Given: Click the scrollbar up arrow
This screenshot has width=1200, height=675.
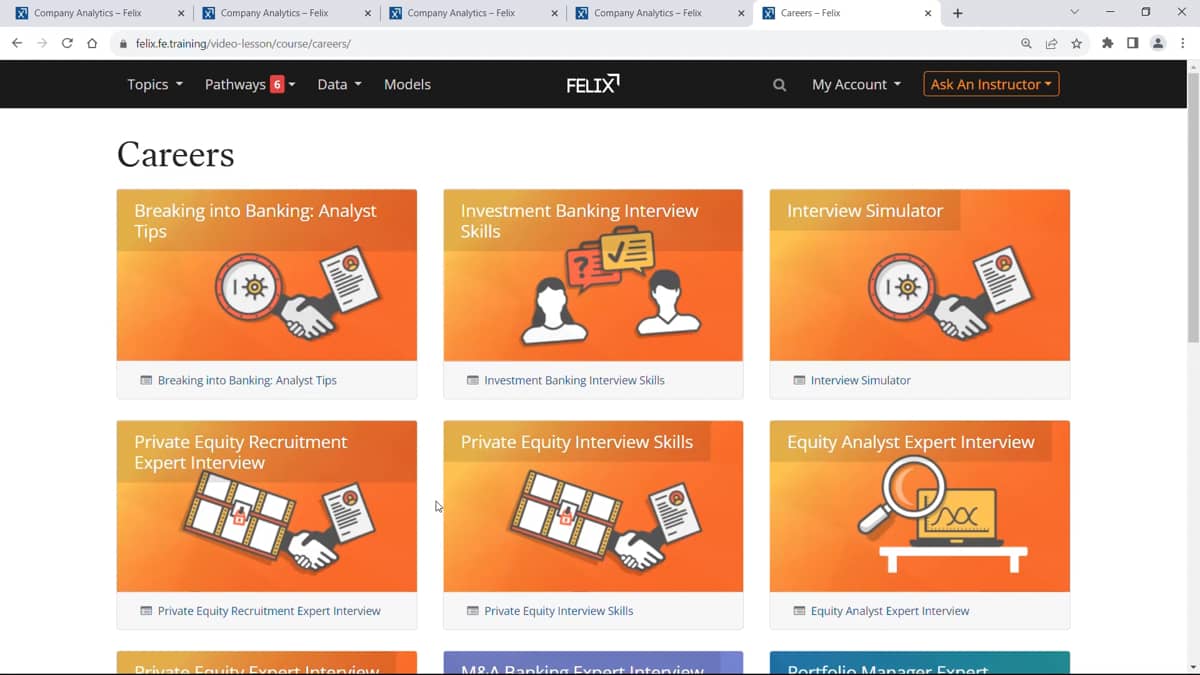Looking at the screenshot, I should click(x=1192, y=67).
